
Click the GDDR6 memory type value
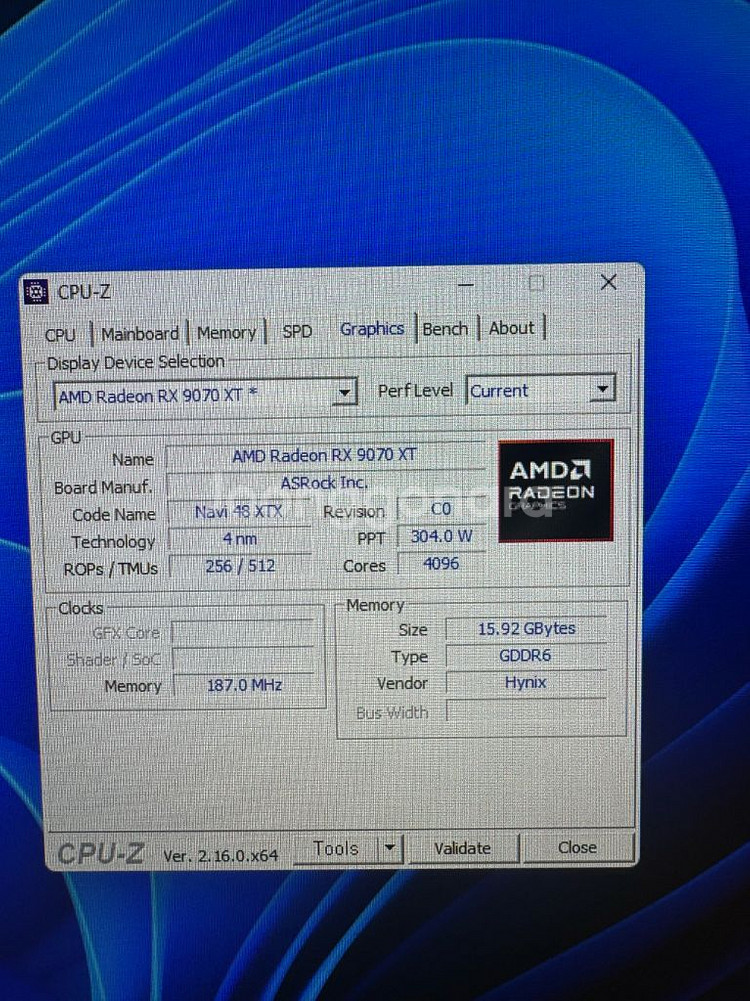pos(525,656)
